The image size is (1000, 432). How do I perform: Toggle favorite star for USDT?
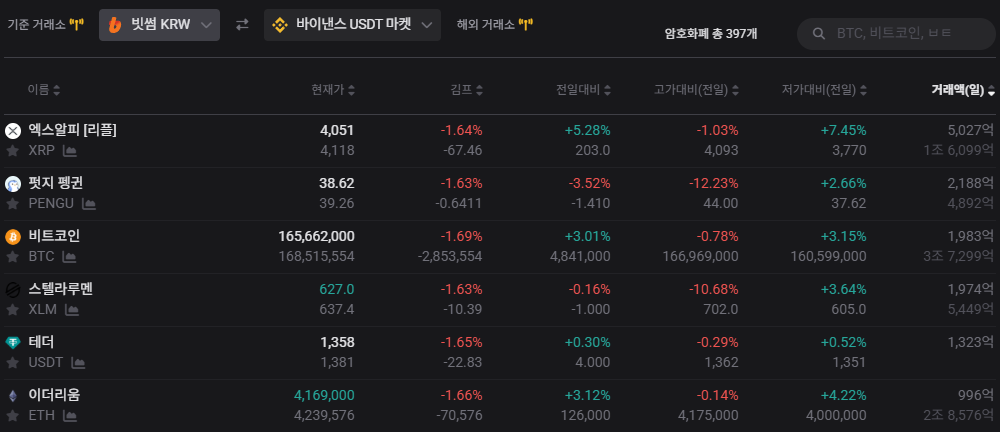[11, 363]
